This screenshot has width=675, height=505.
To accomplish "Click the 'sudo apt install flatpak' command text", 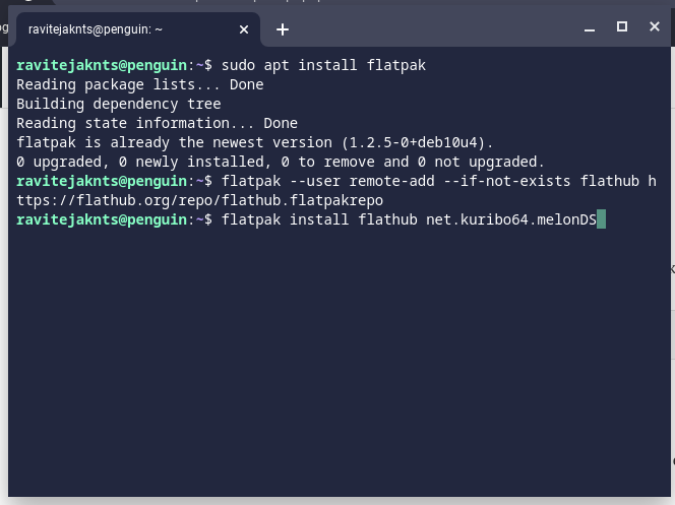I will (x=323, y=65).
